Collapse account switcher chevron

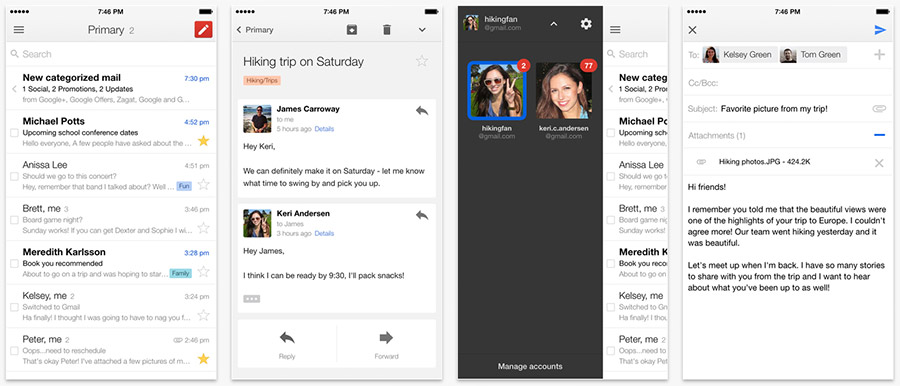coord(553,24)
